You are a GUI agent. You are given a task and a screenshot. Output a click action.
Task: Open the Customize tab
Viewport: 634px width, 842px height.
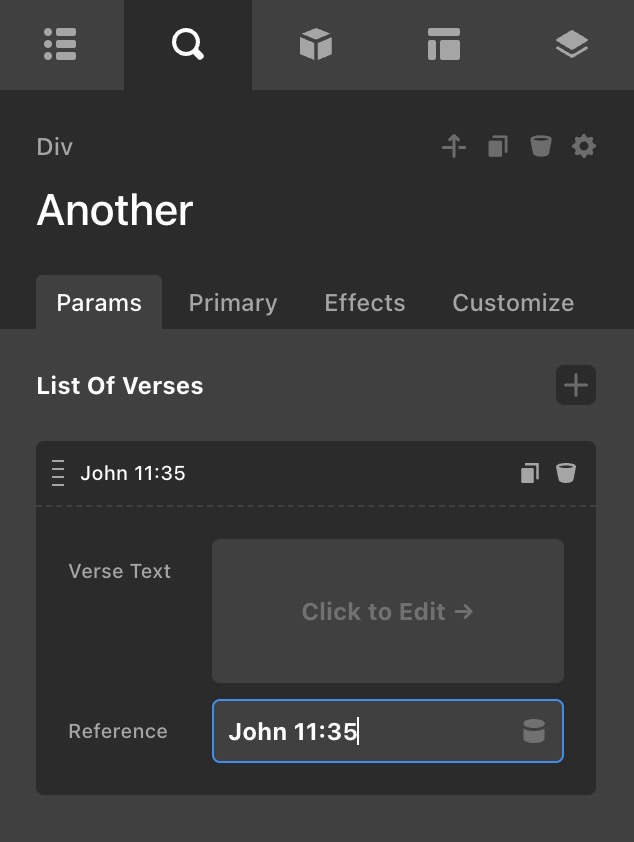513,303
